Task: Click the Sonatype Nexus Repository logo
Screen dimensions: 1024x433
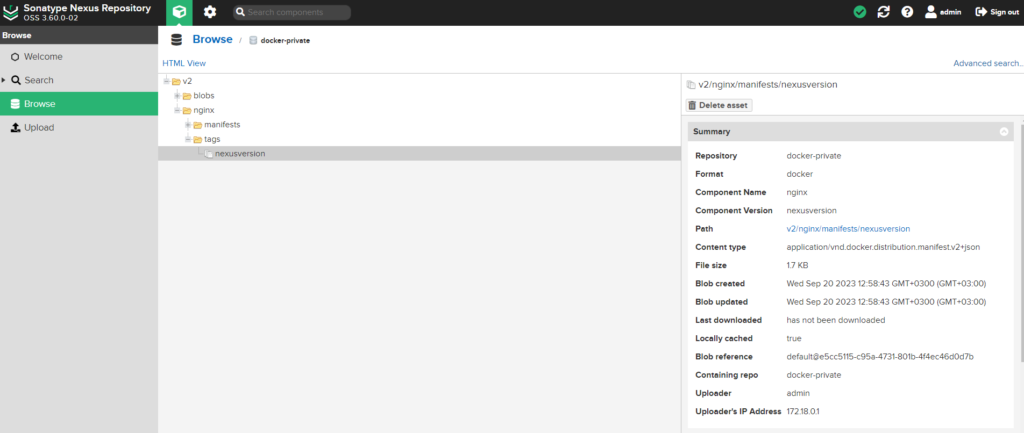Action: coord(12,12)
